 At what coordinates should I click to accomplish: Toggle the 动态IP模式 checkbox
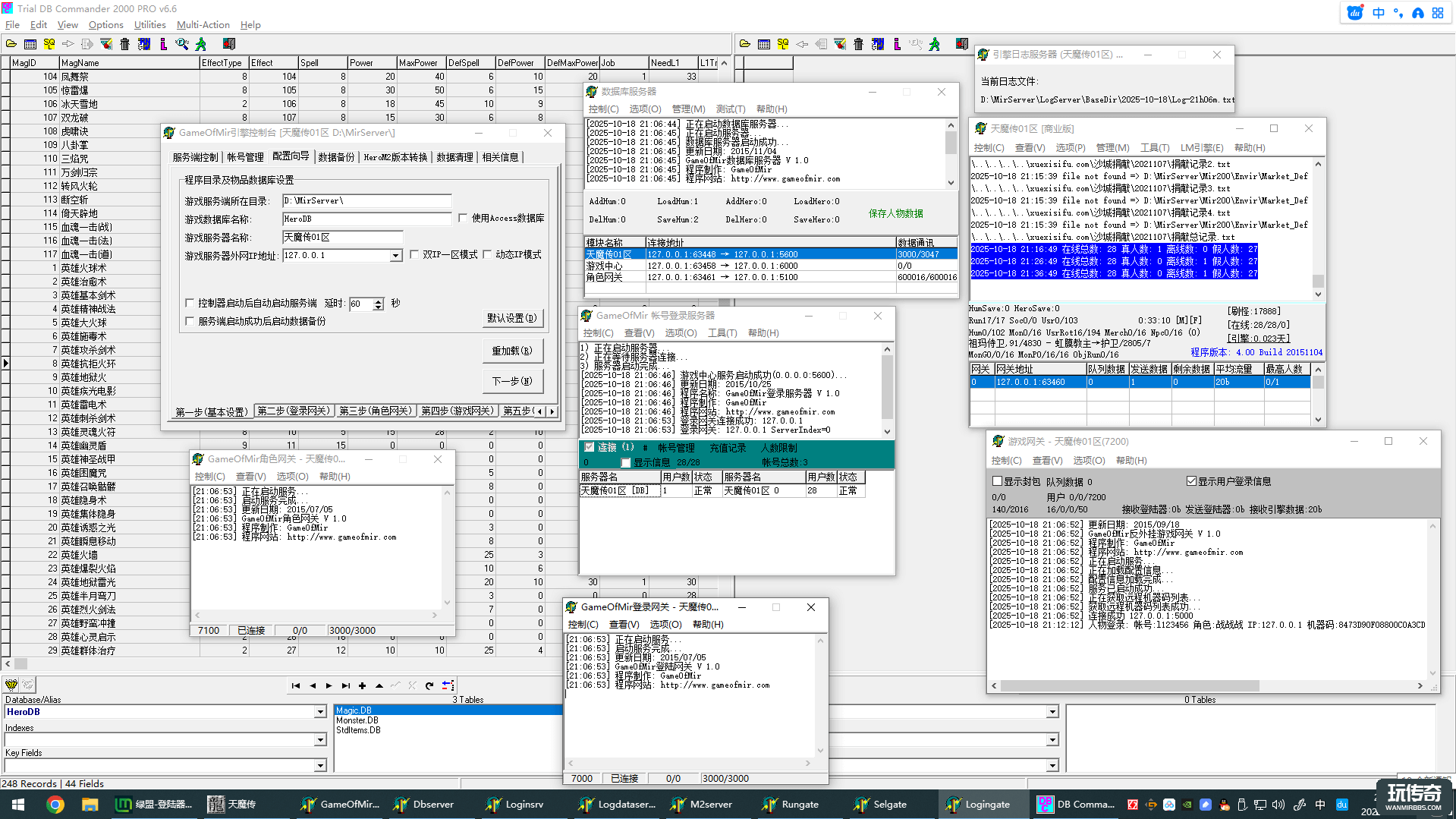(487, 255)
